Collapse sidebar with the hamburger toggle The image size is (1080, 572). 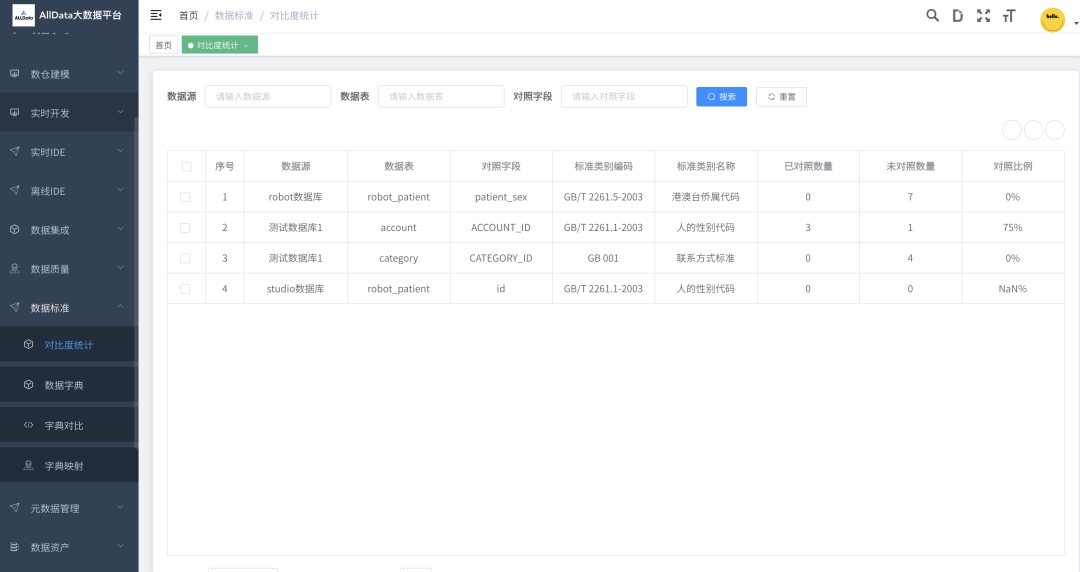tap(156, 15)
